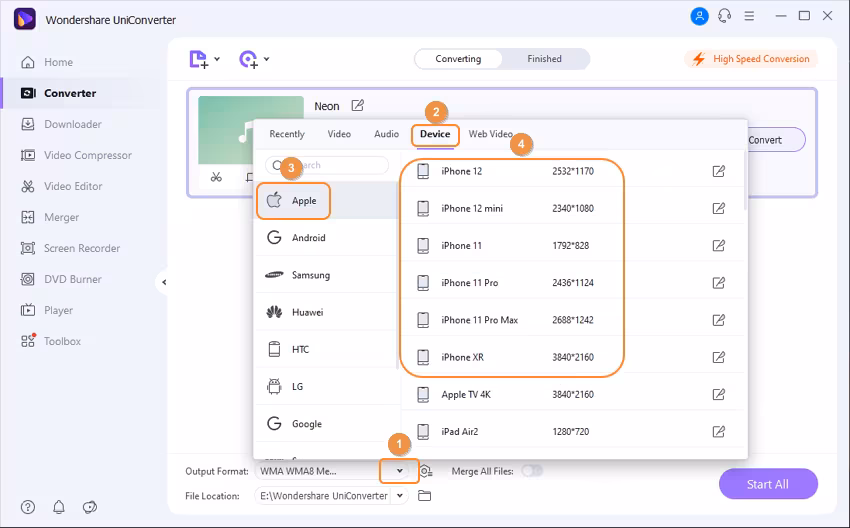Viewport: 850px width, 528px height.
Task: Choose the iPhone 11 preset
Action: pos(572,246)
